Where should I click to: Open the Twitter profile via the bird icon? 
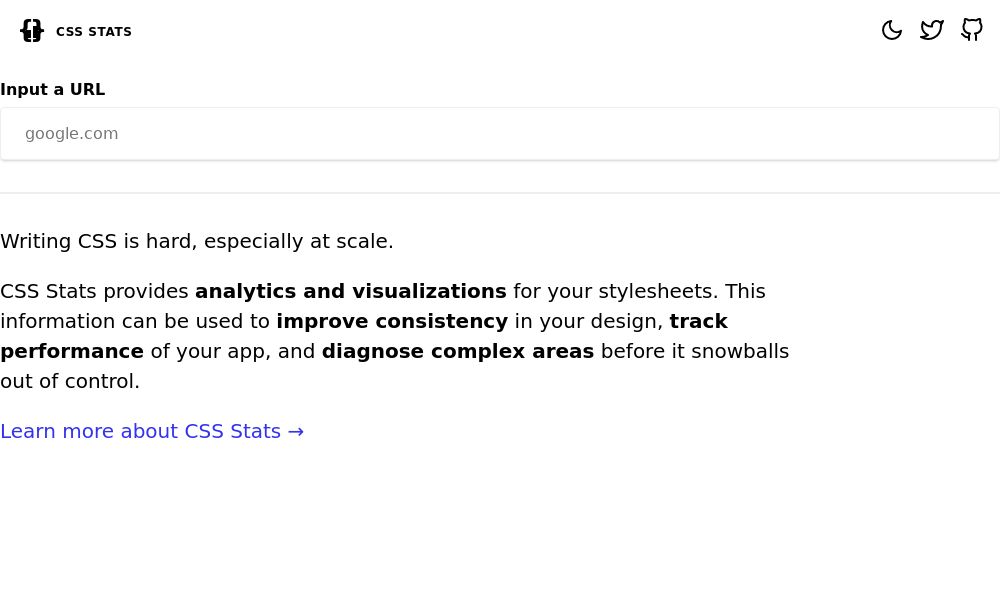(x=932, y=30)
